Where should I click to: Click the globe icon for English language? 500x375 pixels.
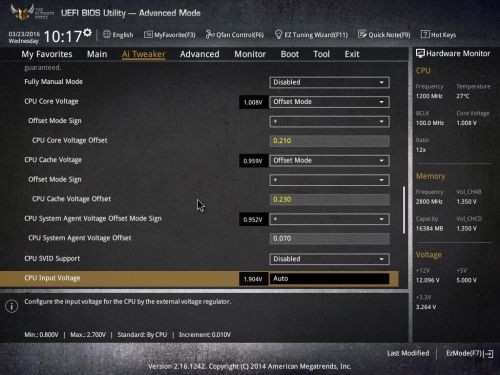[107, 34]
